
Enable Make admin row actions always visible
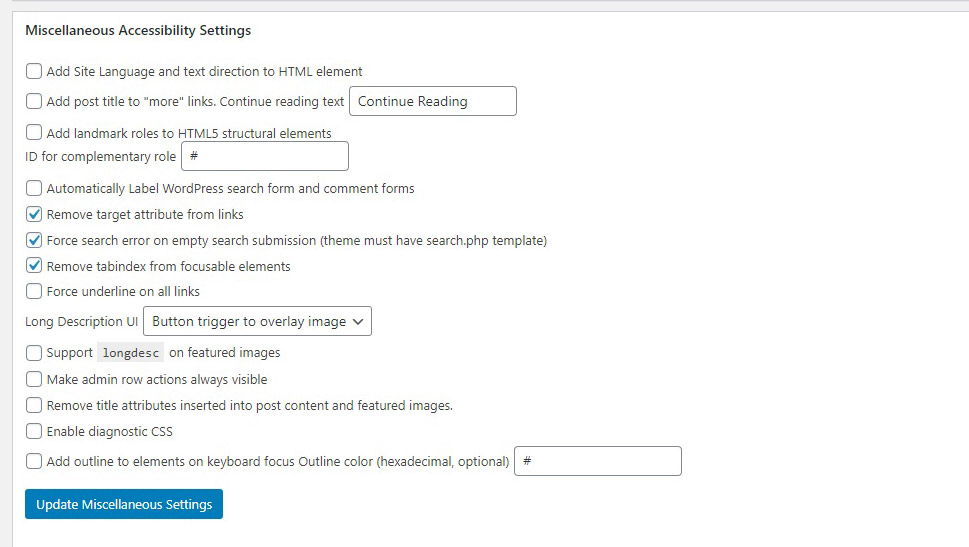(34, 379)
